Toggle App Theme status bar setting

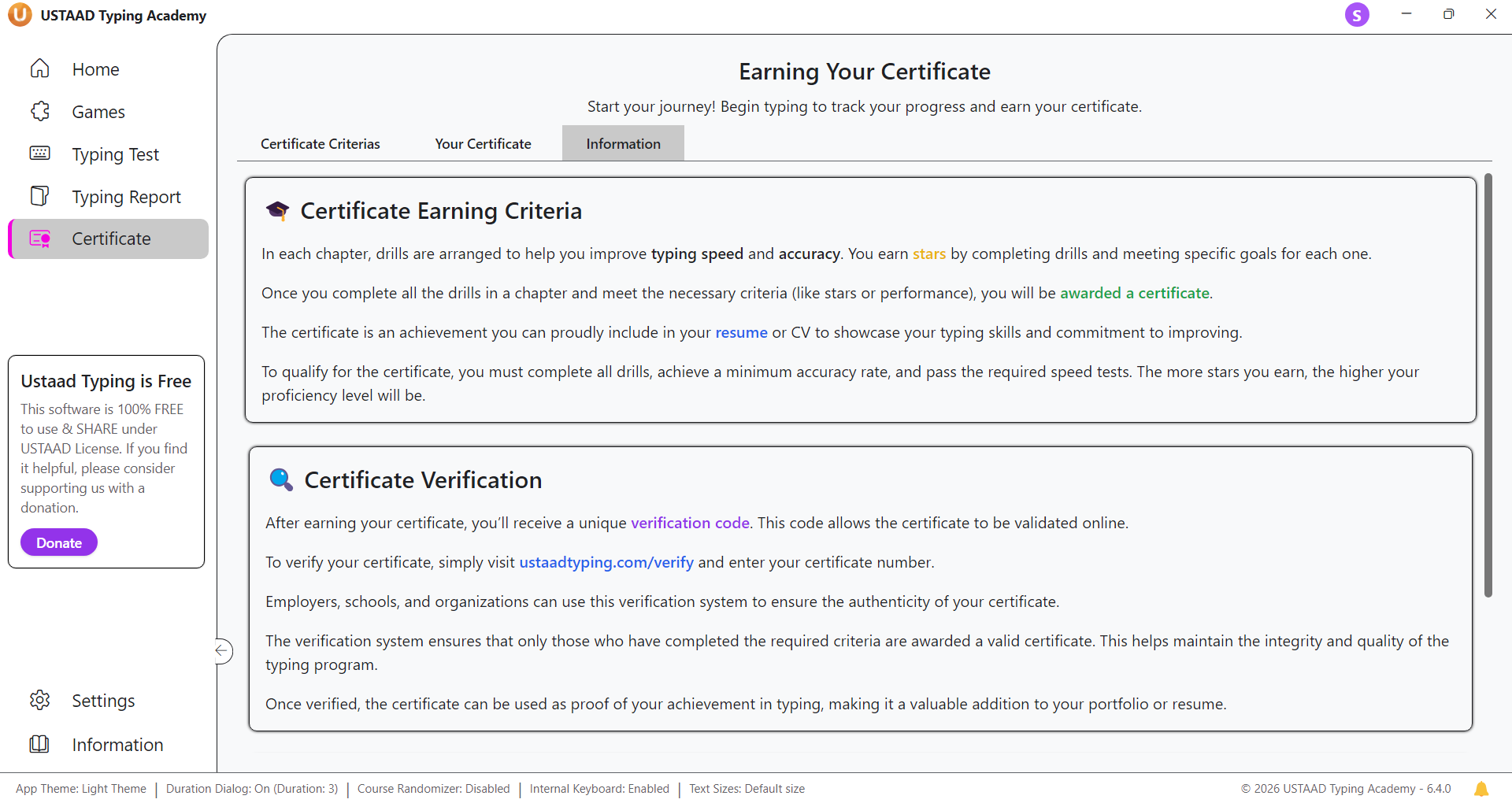[81, 789]
